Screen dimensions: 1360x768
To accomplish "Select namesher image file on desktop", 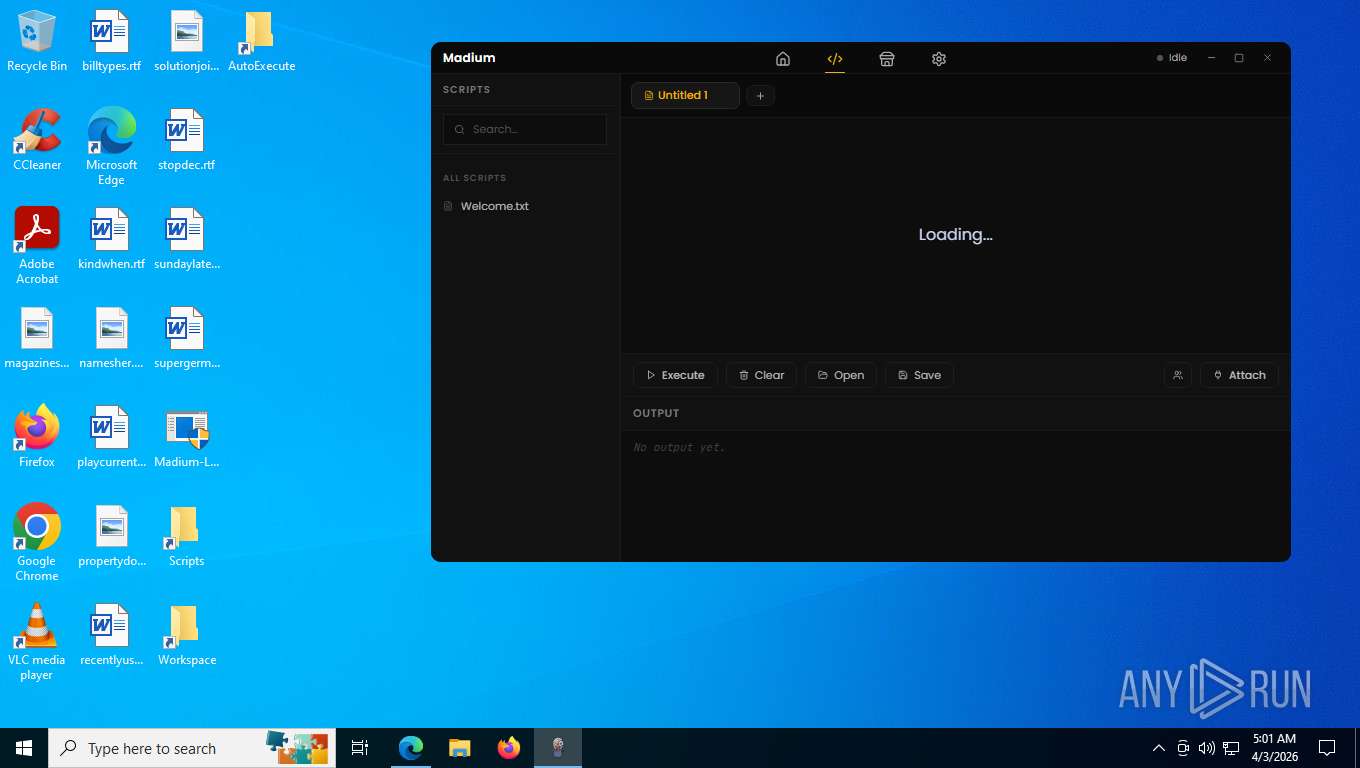I will pos(111,338).
